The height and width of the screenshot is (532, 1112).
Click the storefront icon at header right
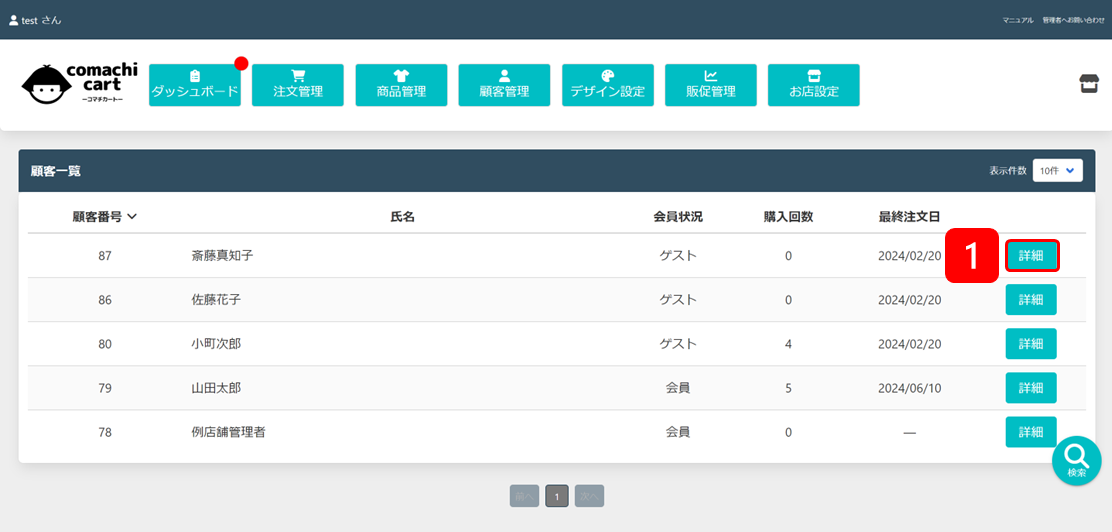tap(1089, 84)
